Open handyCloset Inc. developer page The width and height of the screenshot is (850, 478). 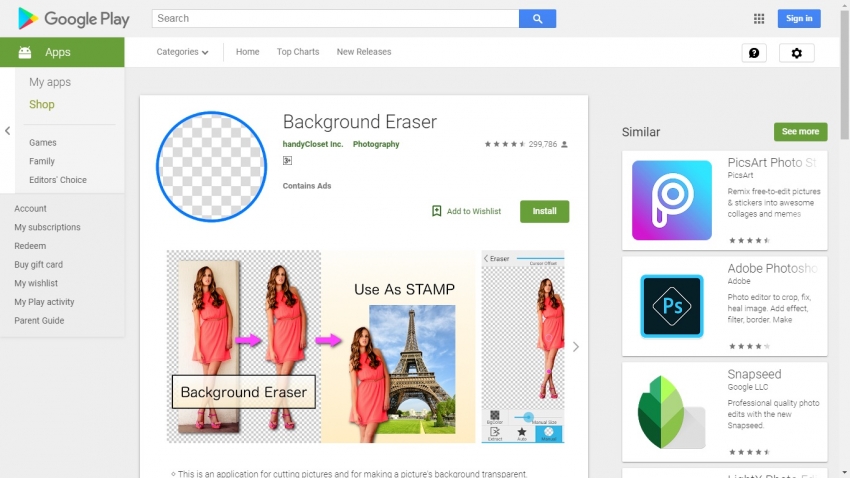[x=313, y=144]
